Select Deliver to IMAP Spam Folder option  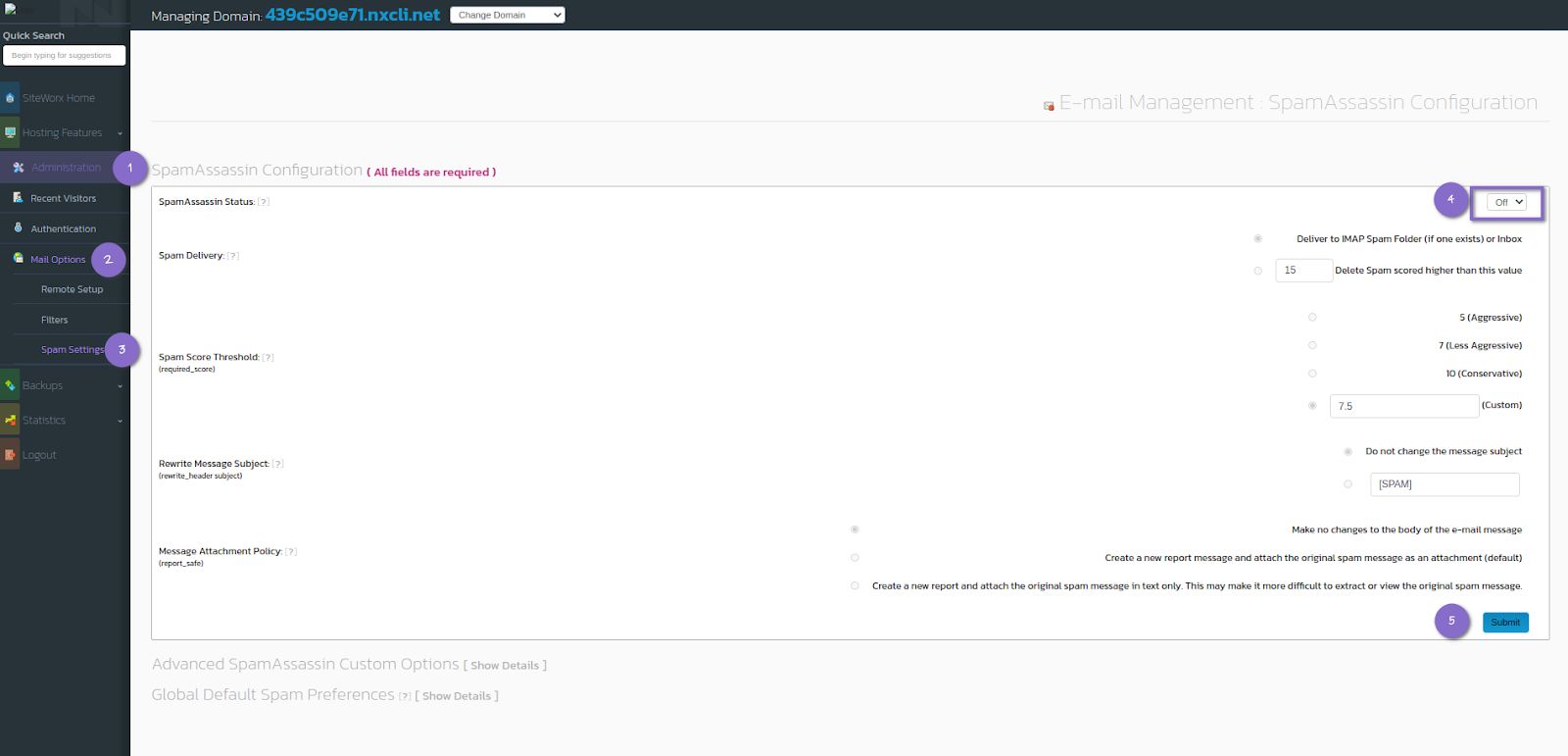(1257, 238)
